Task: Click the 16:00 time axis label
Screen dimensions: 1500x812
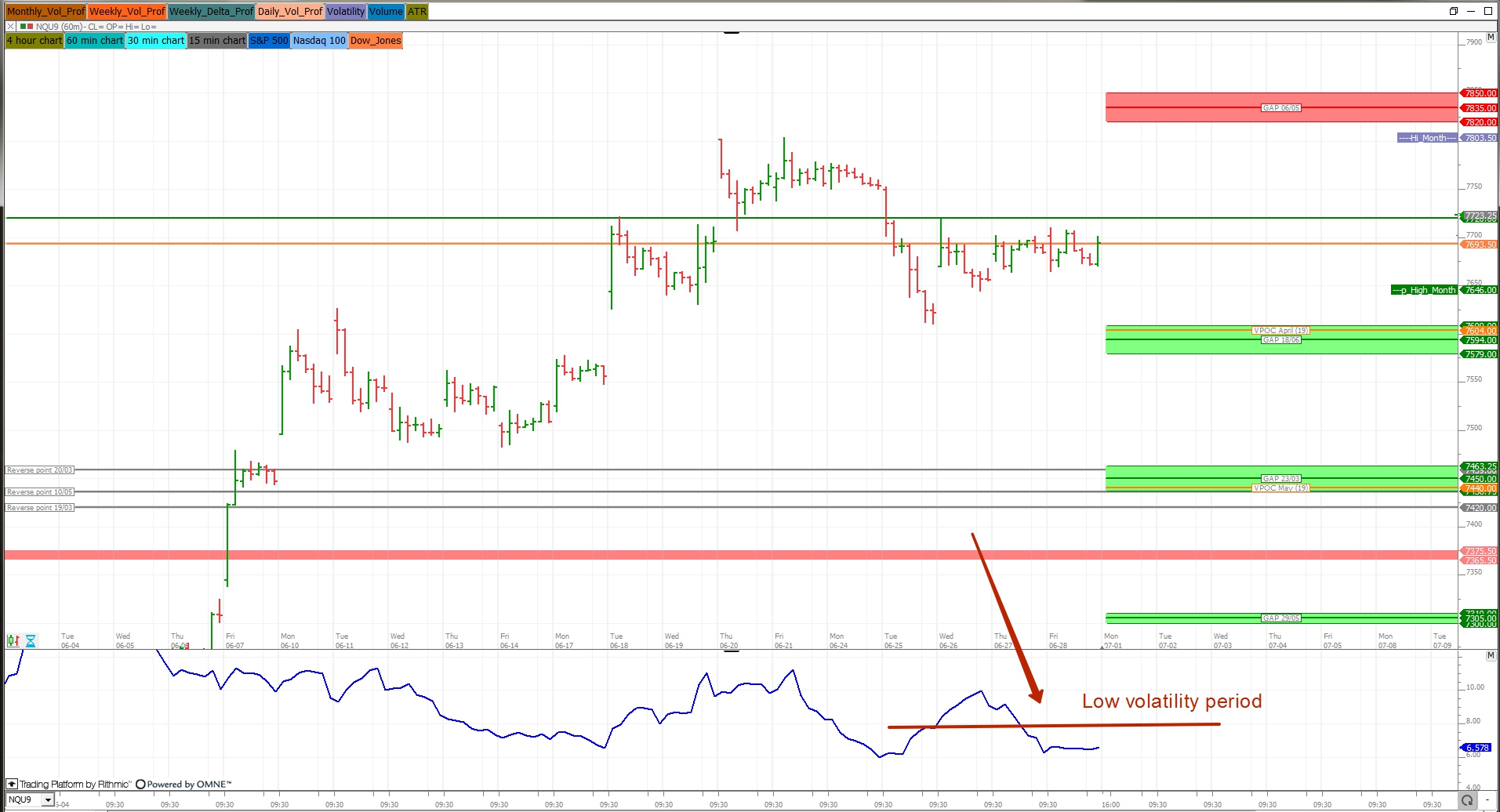Action: [x=1110, y=804]
